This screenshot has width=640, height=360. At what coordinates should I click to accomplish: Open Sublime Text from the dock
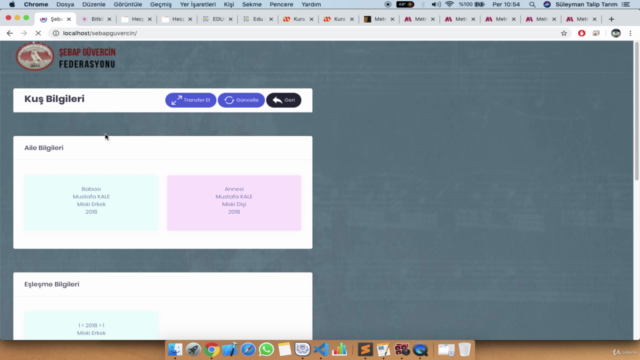click(x=365, y=350)
